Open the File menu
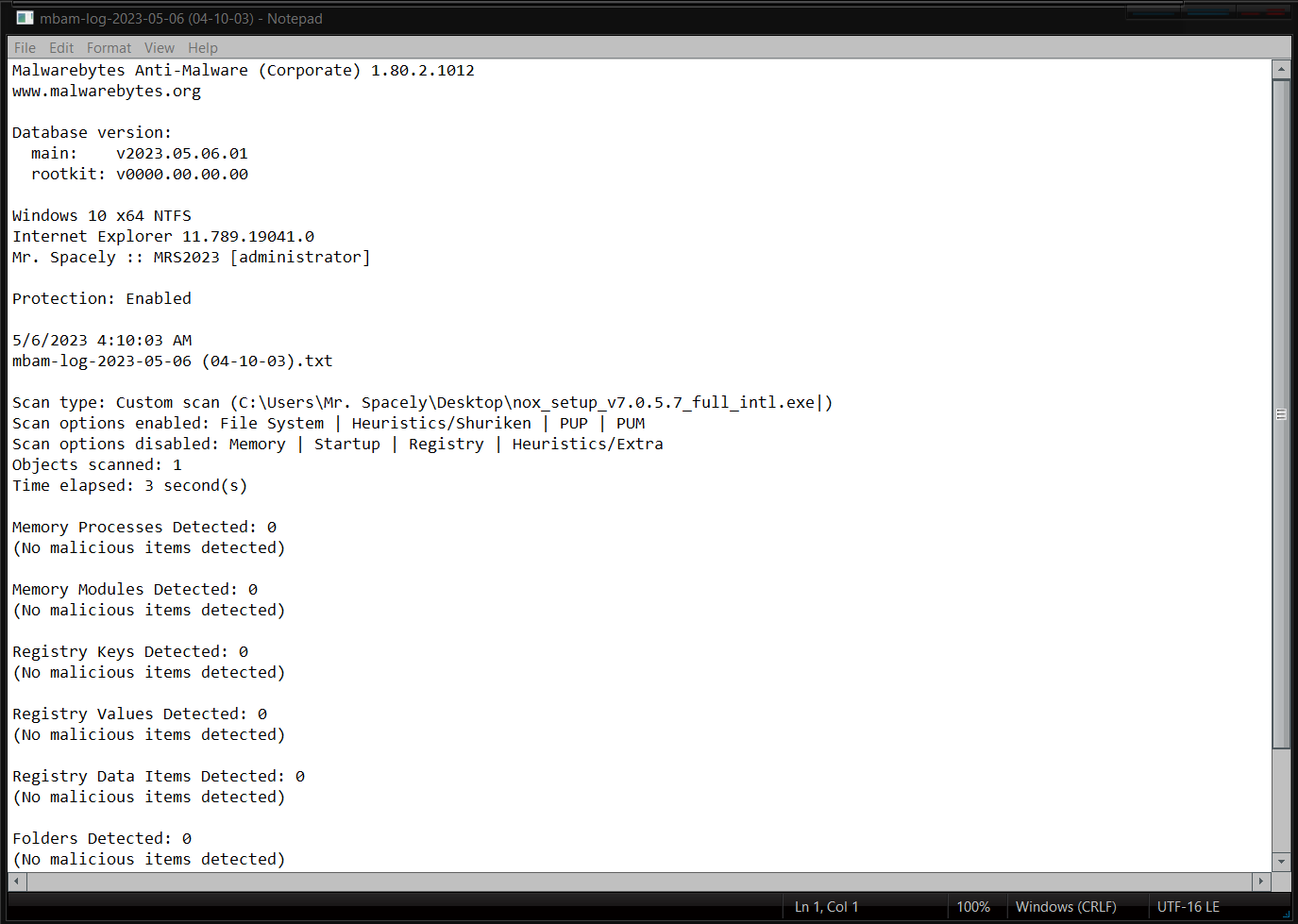 point(25,48)
